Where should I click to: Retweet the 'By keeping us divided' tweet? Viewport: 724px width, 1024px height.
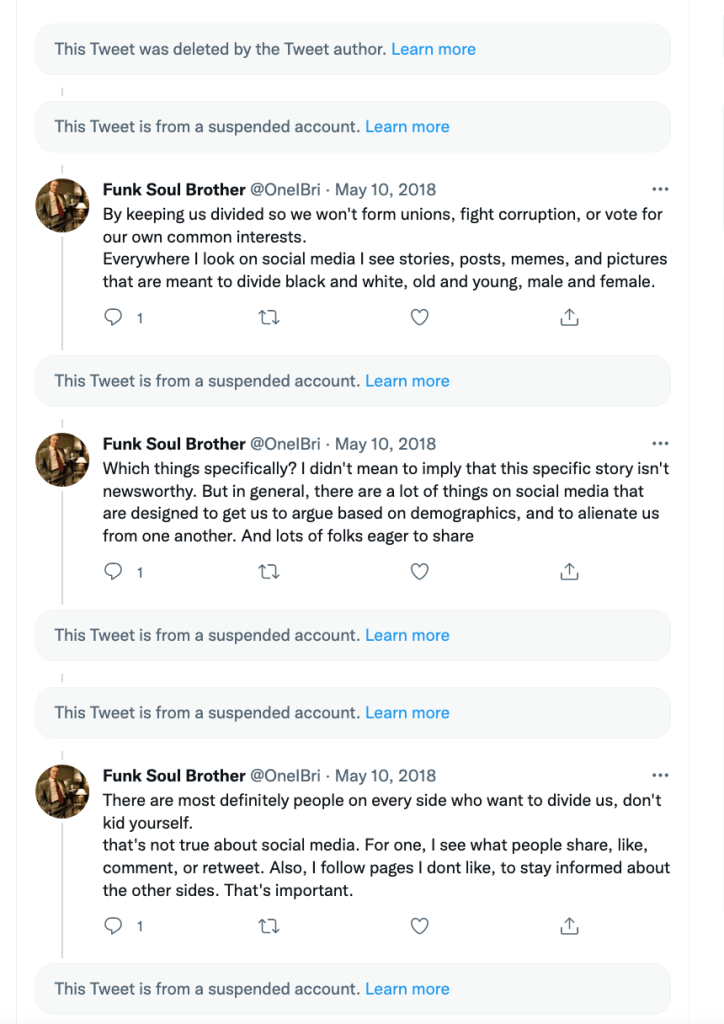[268, 318]
